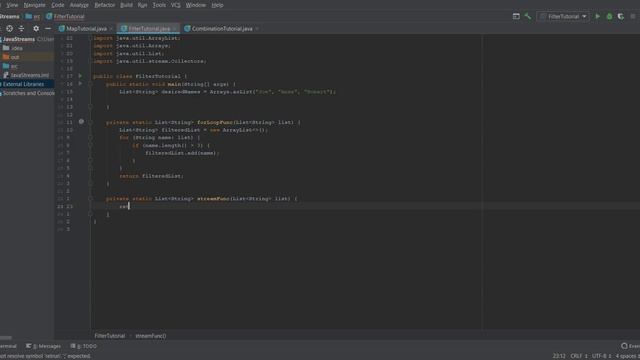Viewport: 640px width, 360px height.
Task: Open the Help menu
Action: point(217,5)
